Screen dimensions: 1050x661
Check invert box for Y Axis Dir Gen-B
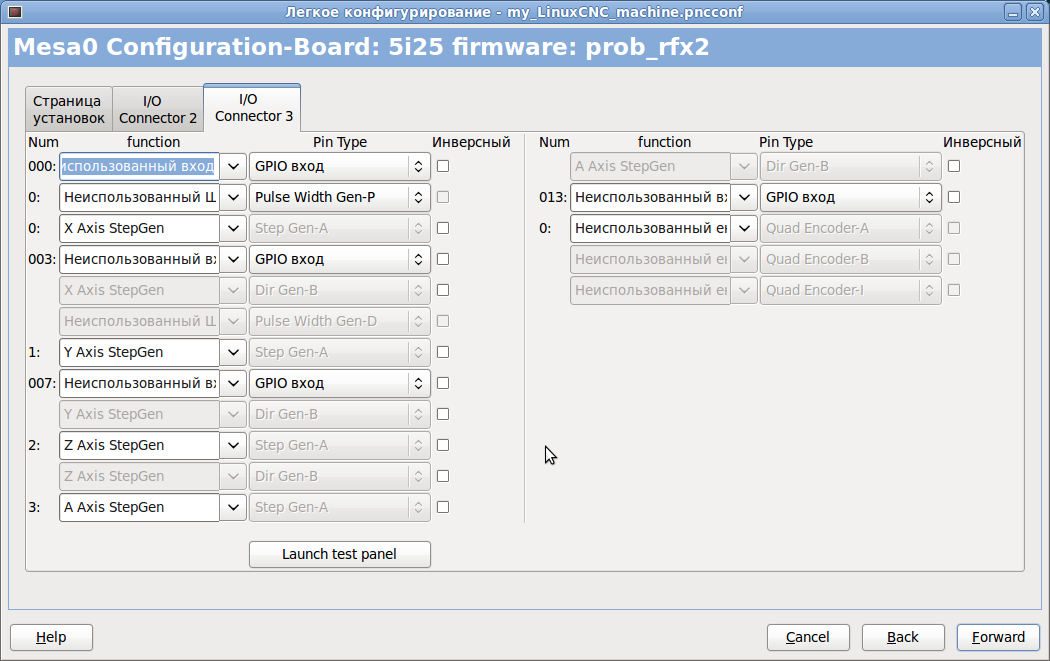tap(443, 414)
